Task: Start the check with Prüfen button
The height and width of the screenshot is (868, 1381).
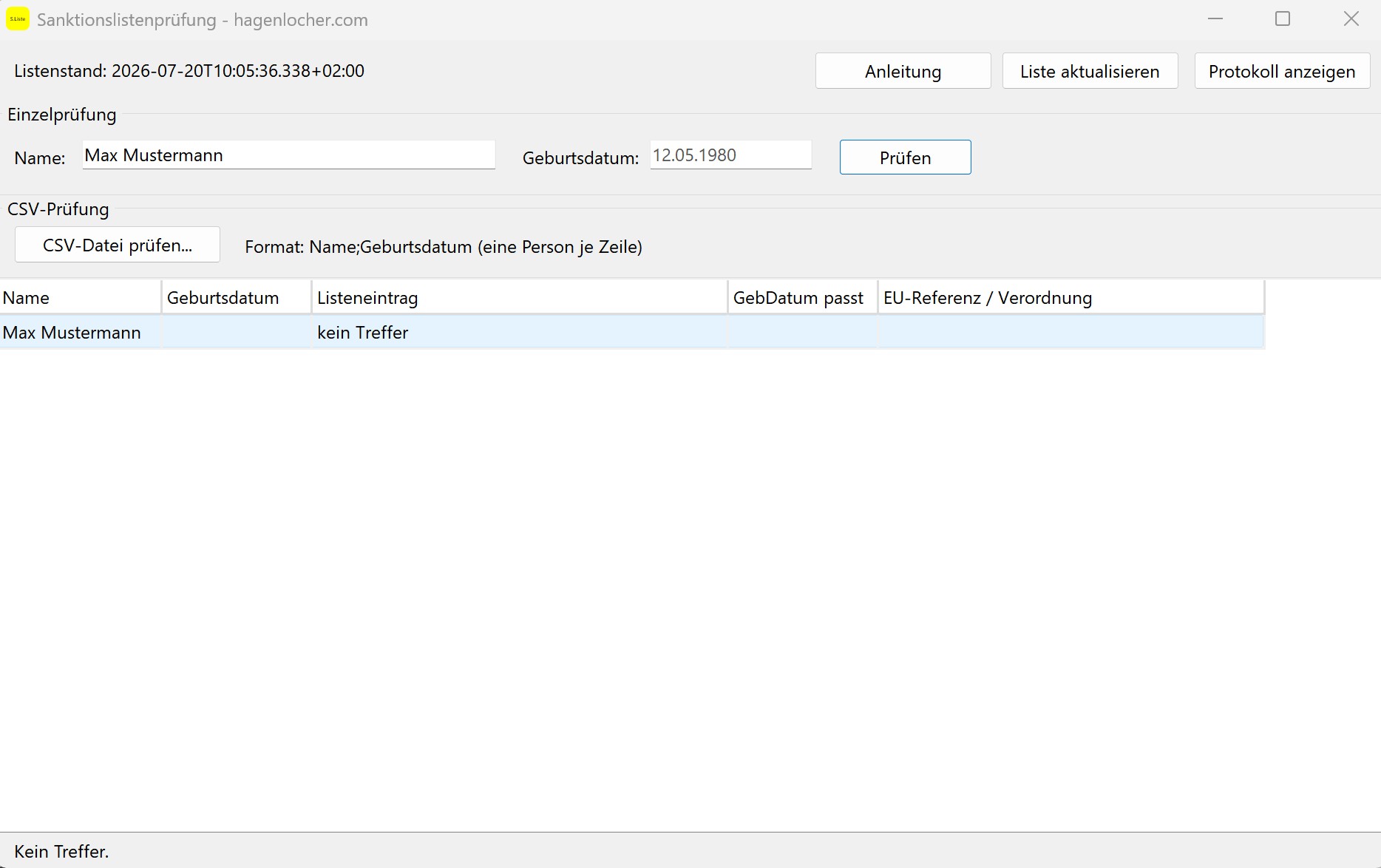Action: (x=905, y=157)
